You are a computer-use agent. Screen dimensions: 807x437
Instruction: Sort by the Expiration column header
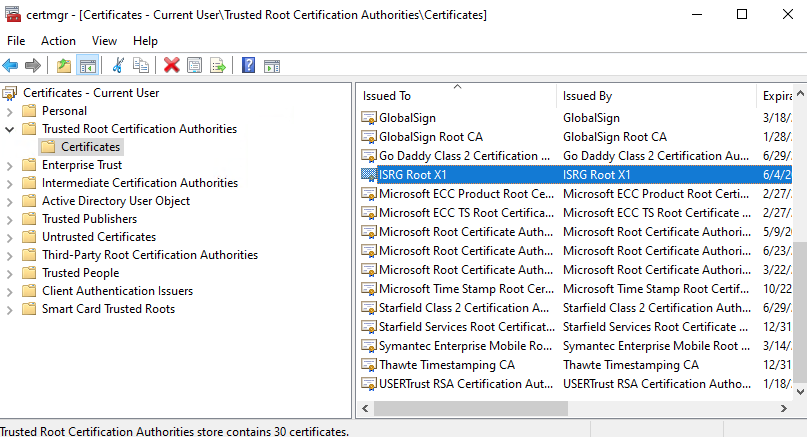point(775,96)
